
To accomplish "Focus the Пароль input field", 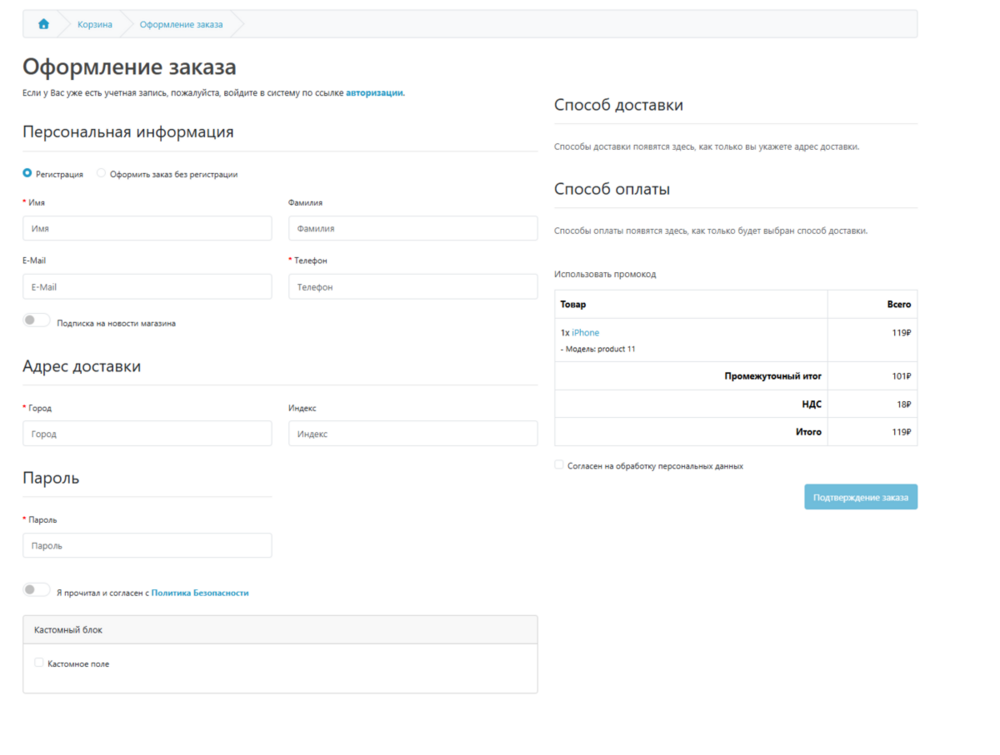I will (x=147, y=546).
